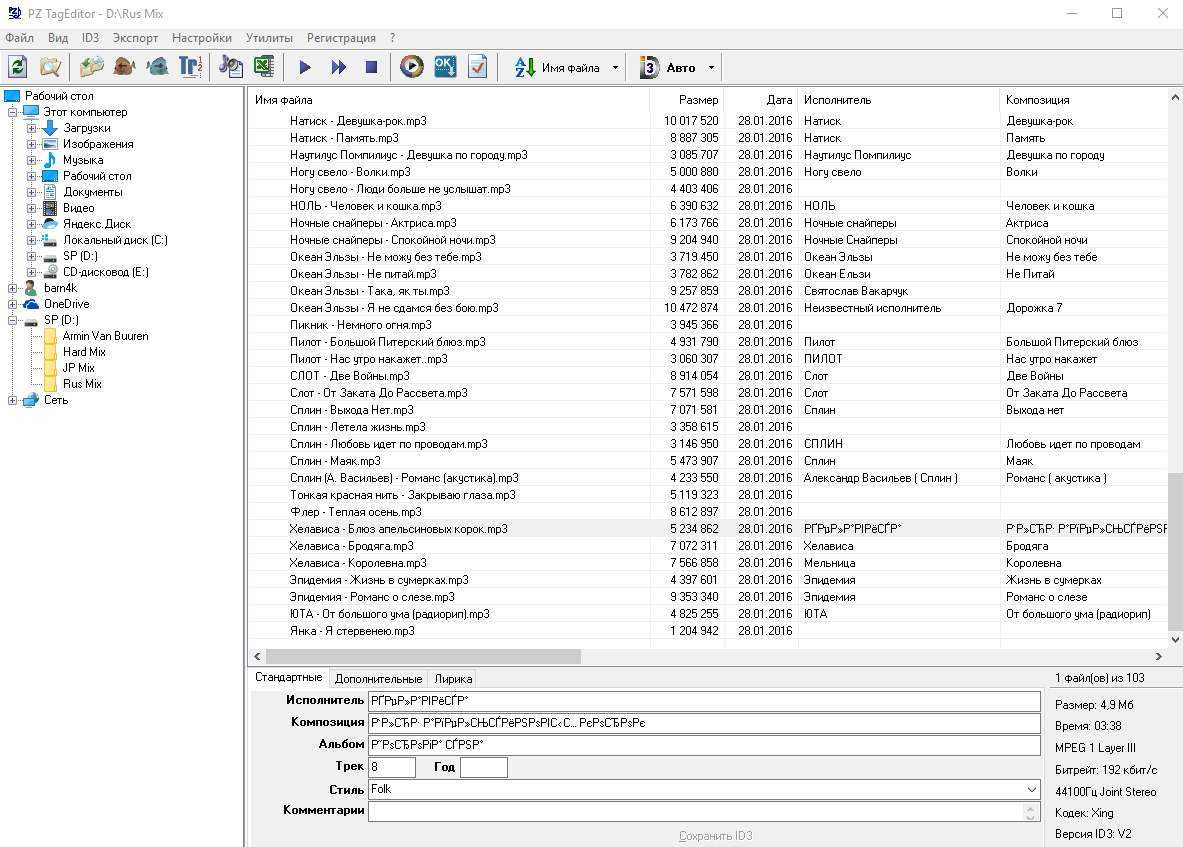Screen dimensions: 1183x847
Task: Click the Excel export icon
Action: point(263,67)
